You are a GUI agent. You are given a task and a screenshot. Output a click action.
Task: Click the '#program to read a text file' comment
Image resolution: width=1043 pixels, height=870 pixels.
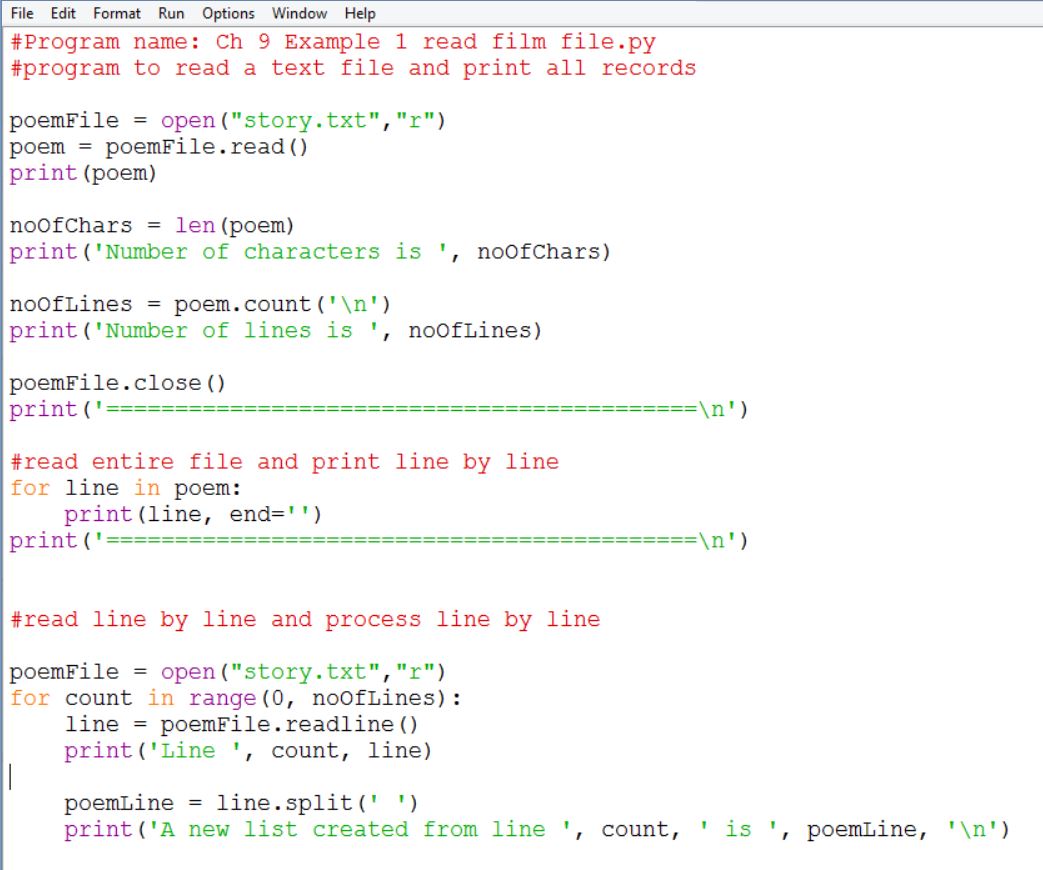[x=352, y=68]
